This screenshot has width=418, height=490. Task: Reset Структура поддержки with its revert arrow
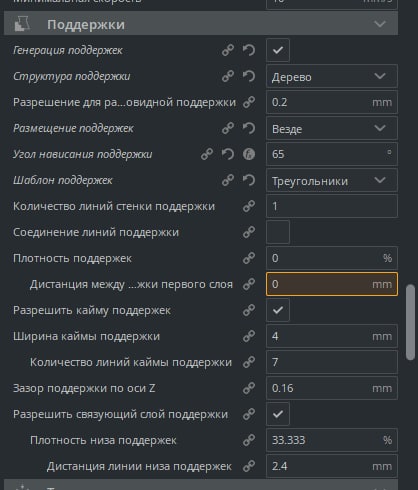click(x=249, y=76)
